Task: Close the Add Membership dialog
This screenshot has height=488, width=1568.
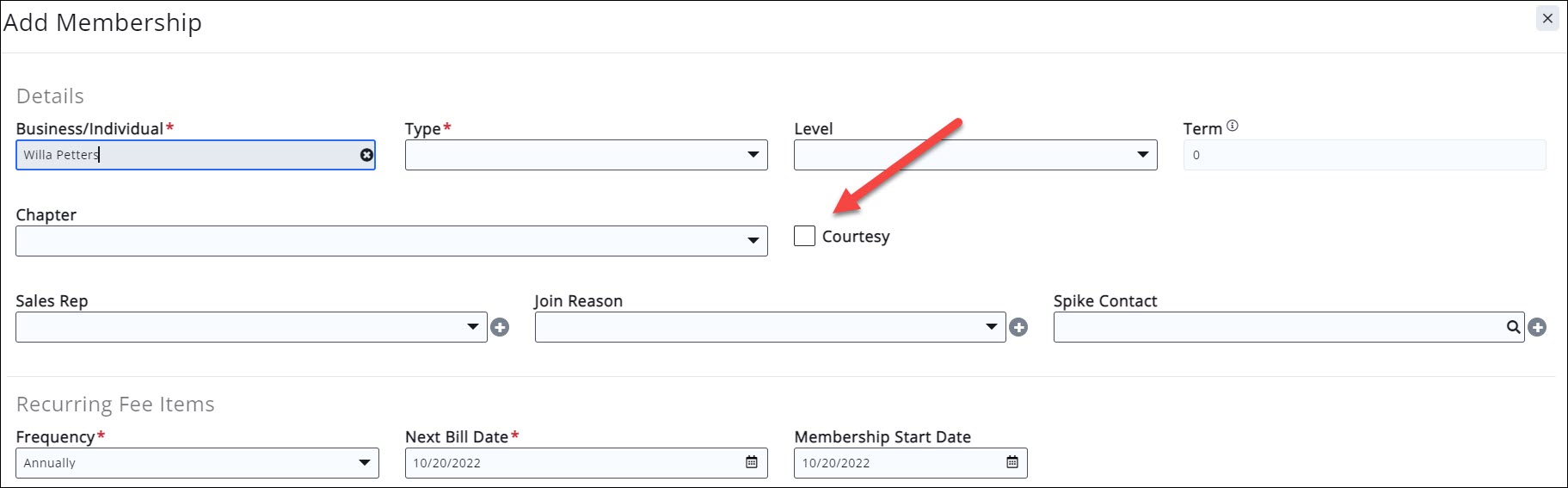Action: (1547, 18)
